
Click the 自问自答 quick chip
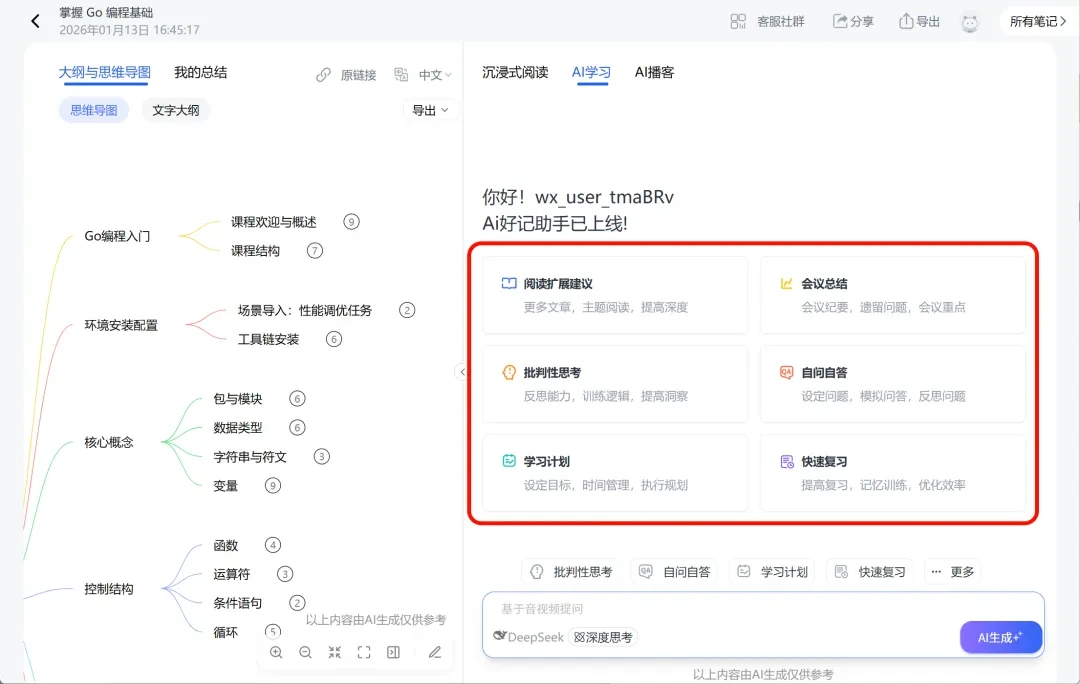point(674,572)
